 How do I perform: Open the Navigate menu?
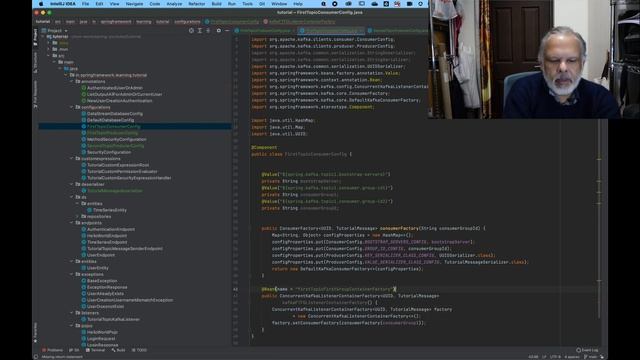134,4
